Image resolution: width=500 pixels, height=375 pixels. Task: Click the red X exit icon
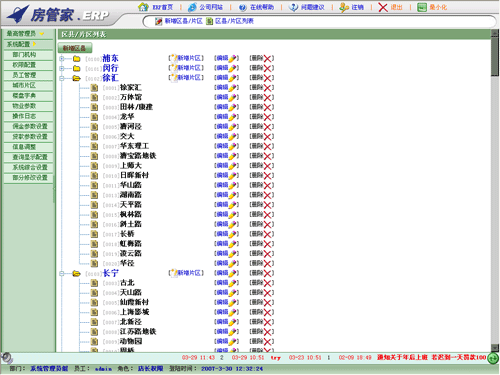[x=383, y=7]
